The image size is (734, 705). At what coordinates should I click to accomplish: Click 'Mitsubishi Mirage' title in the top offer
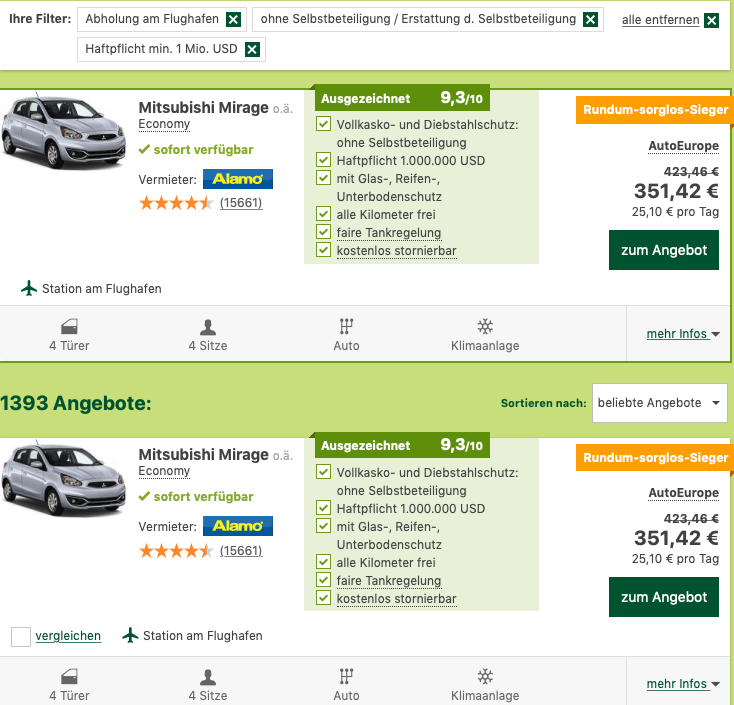coord(204,107)
